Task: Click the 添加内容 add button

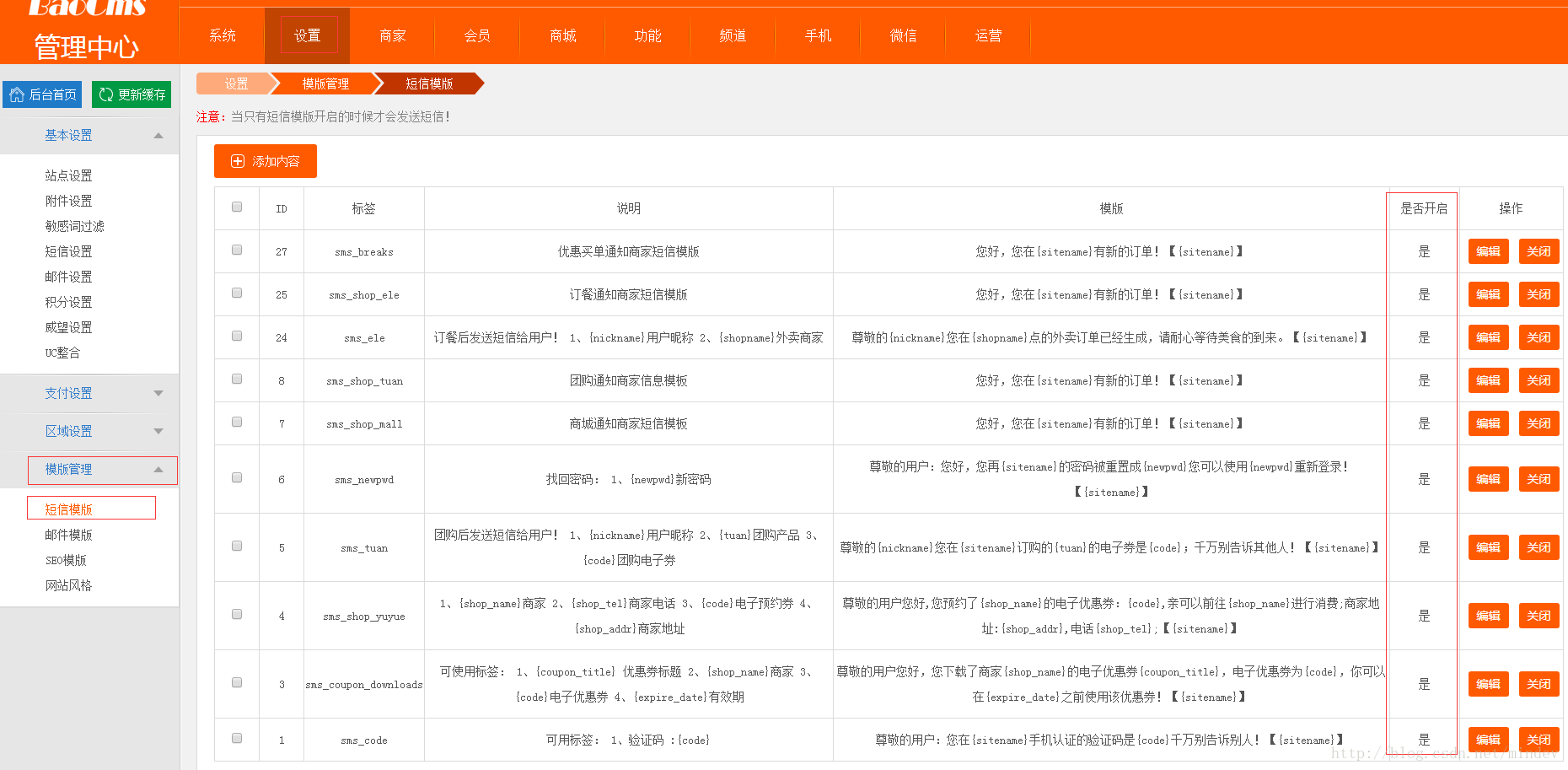Action: (266, 161)
